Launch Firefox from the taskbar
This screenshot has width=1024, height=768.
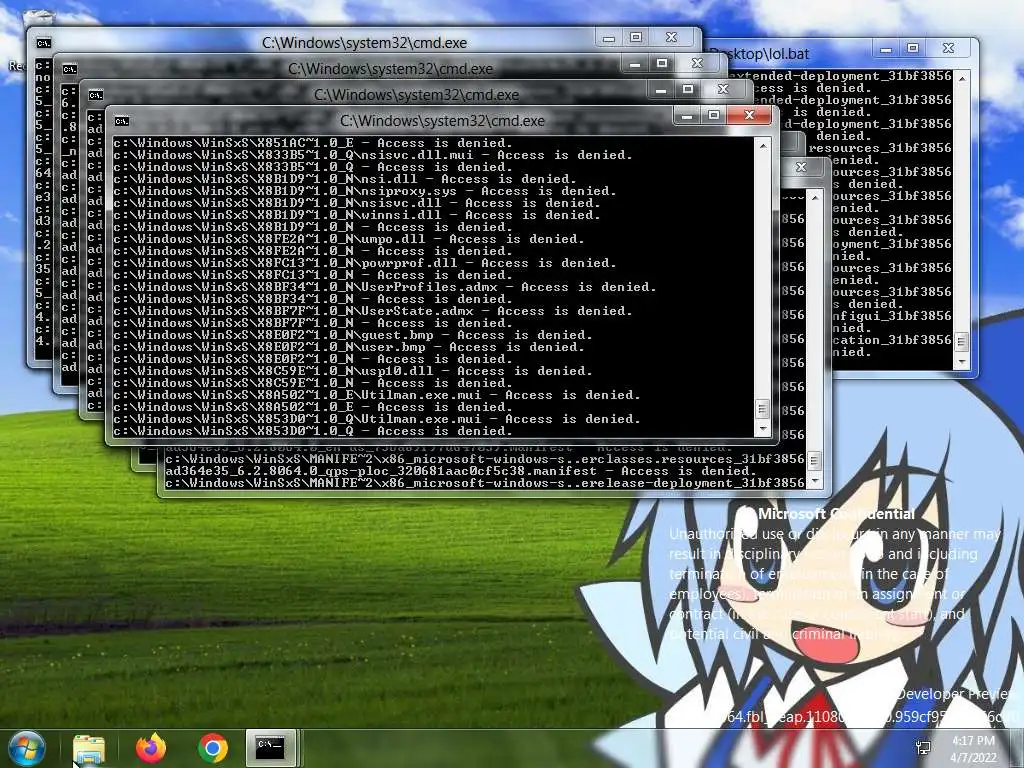[151, 748]
